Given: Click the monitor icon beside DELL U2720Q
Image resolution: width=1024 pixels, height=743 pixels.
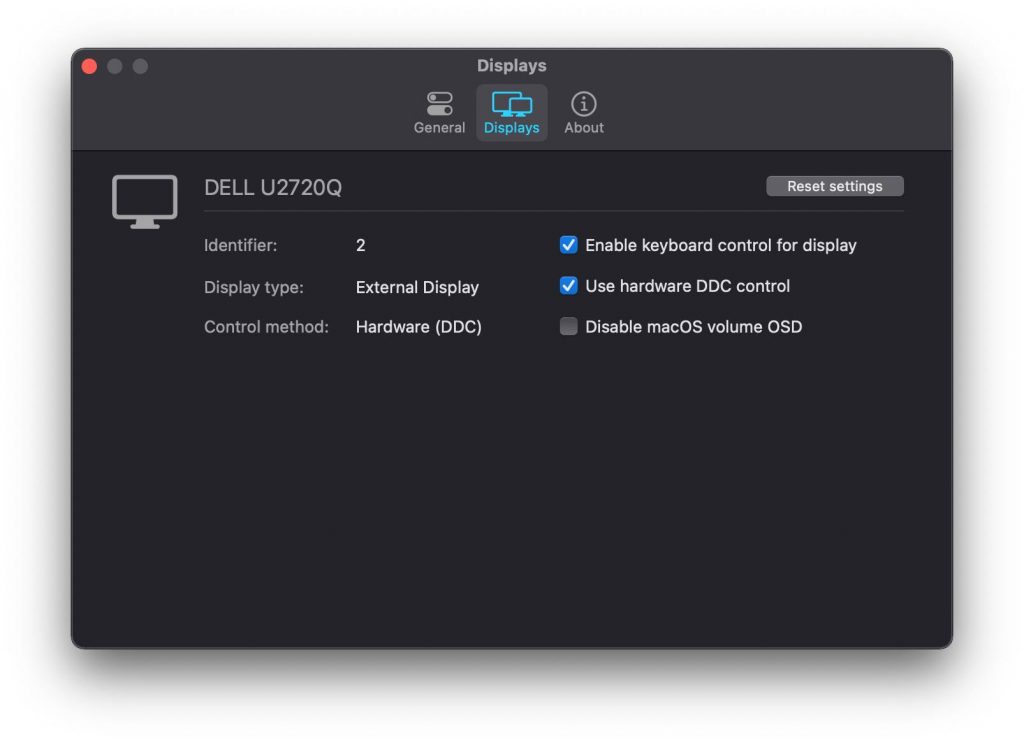Looking at the screenshot, I should pos(144,200).
